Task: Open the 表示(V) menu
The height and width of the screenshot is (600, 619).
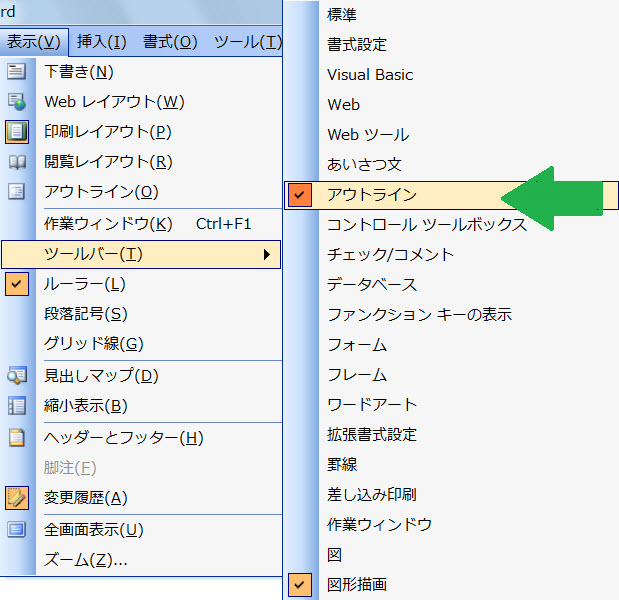Action: [x=33, y=42]
